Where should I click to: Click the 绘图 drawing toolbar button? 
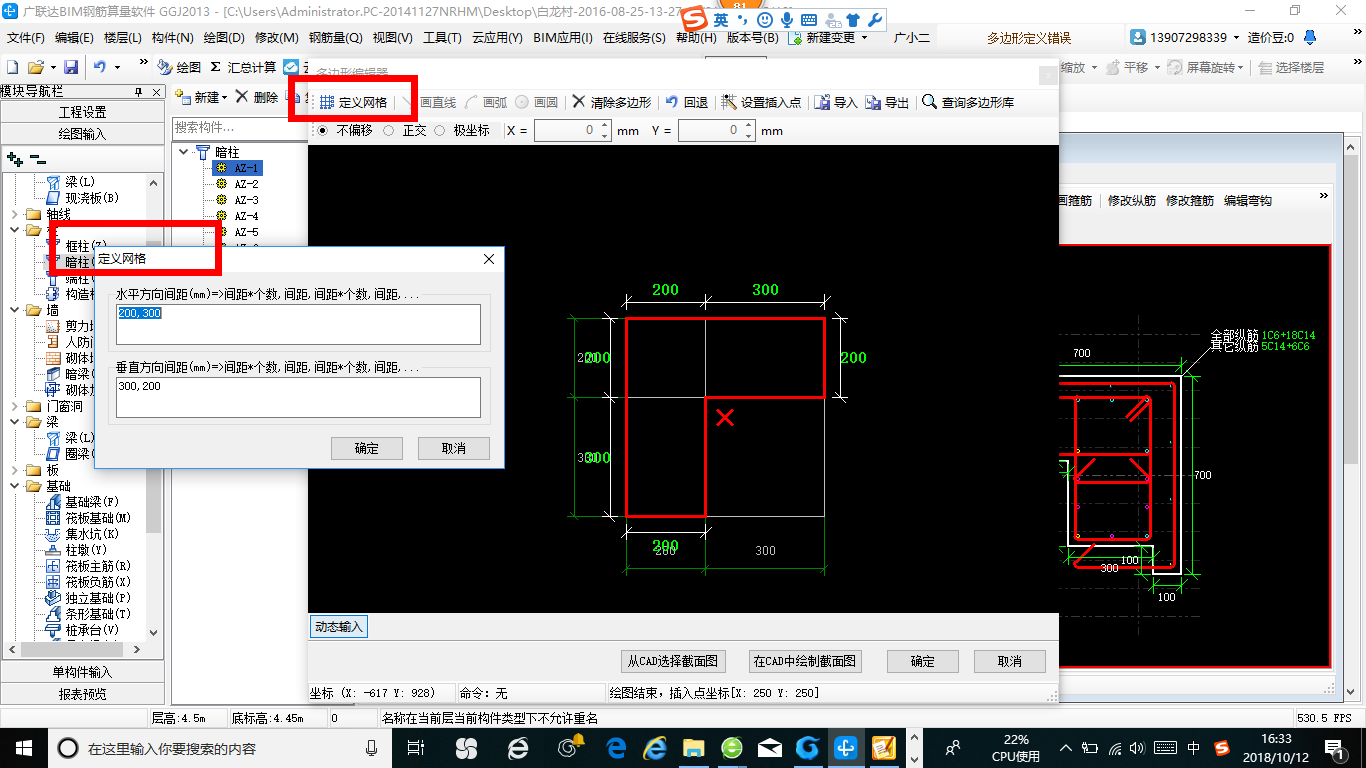click(x=179, y=67)
